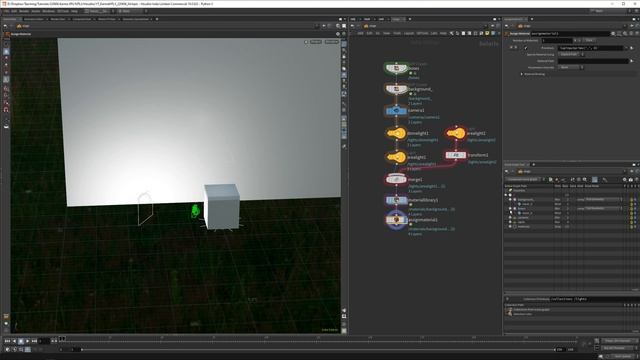The height and width of the screenshot is (360, 640).
Task: Select materials row in scene graph tree
Action: point(524,227)
